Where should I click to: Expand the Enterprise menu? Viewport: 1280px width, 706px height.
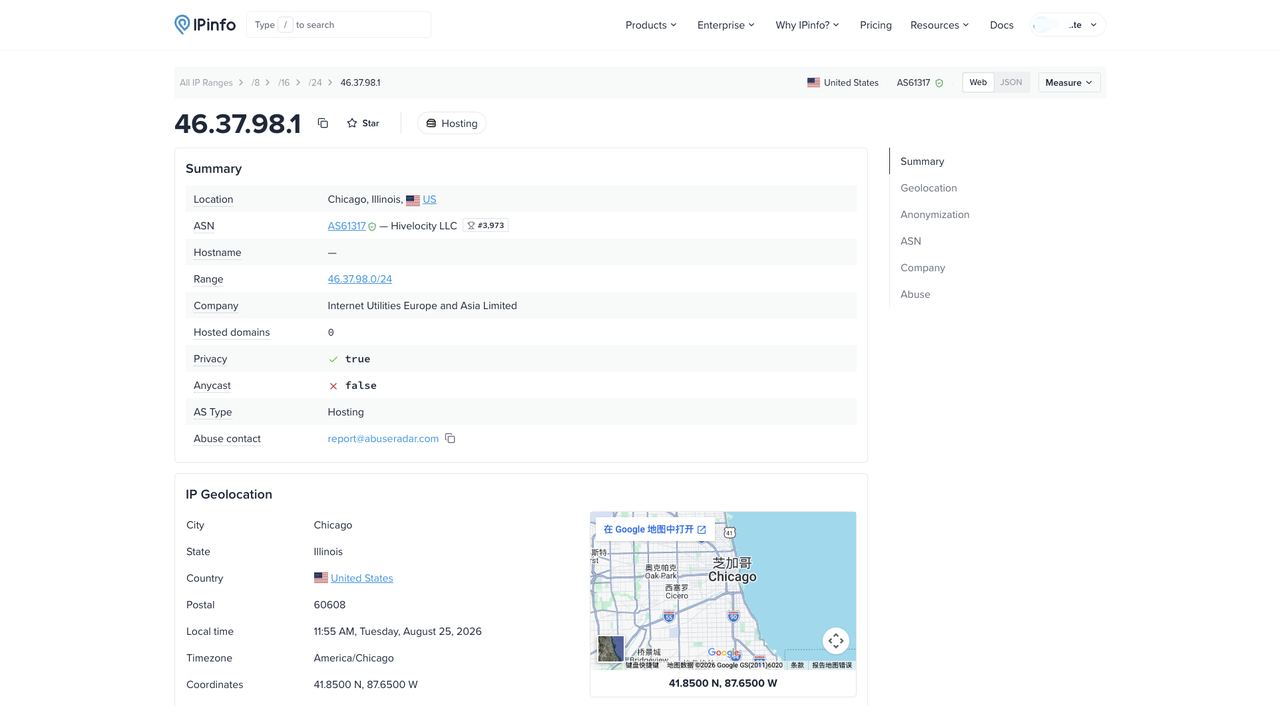coord(726,25)
